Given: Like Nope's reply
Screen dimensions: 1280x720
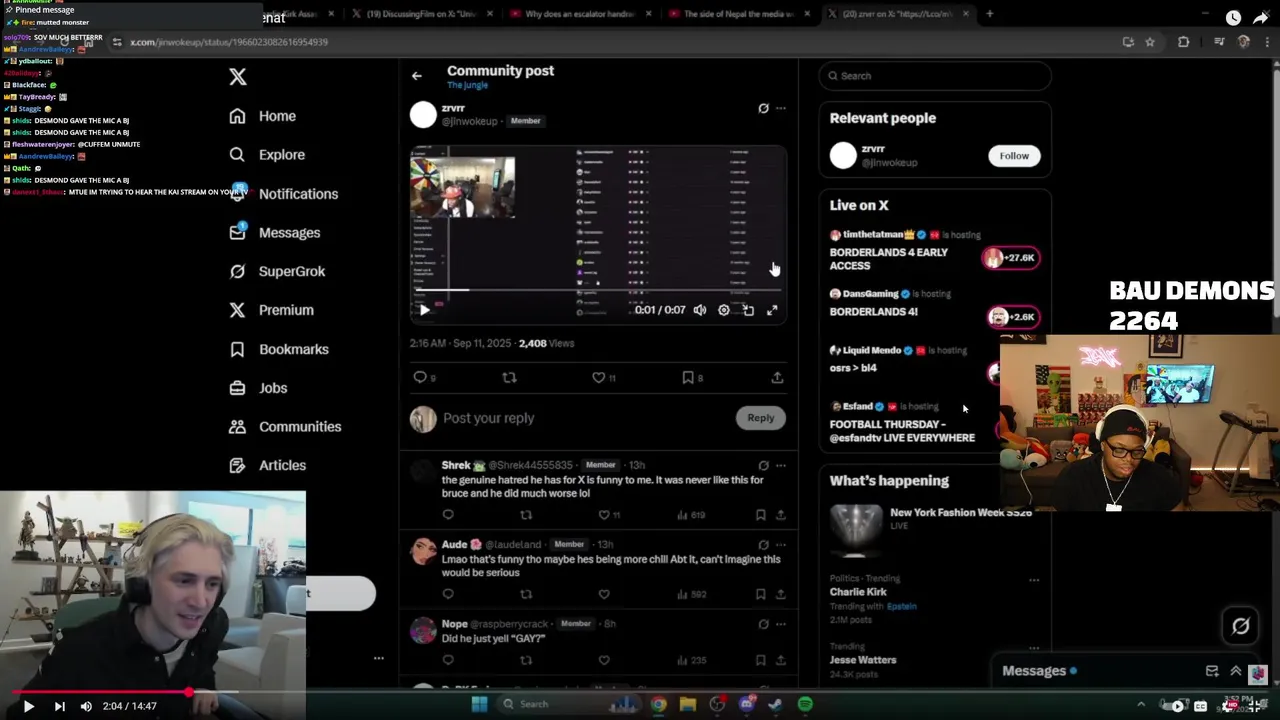Looking at the screenshot, I should click(x=604, y=660).
